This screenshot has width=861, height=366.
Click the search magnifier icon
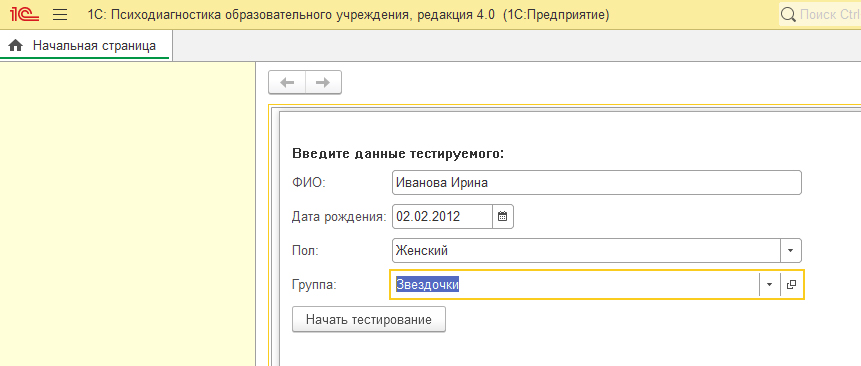[789, 14]
